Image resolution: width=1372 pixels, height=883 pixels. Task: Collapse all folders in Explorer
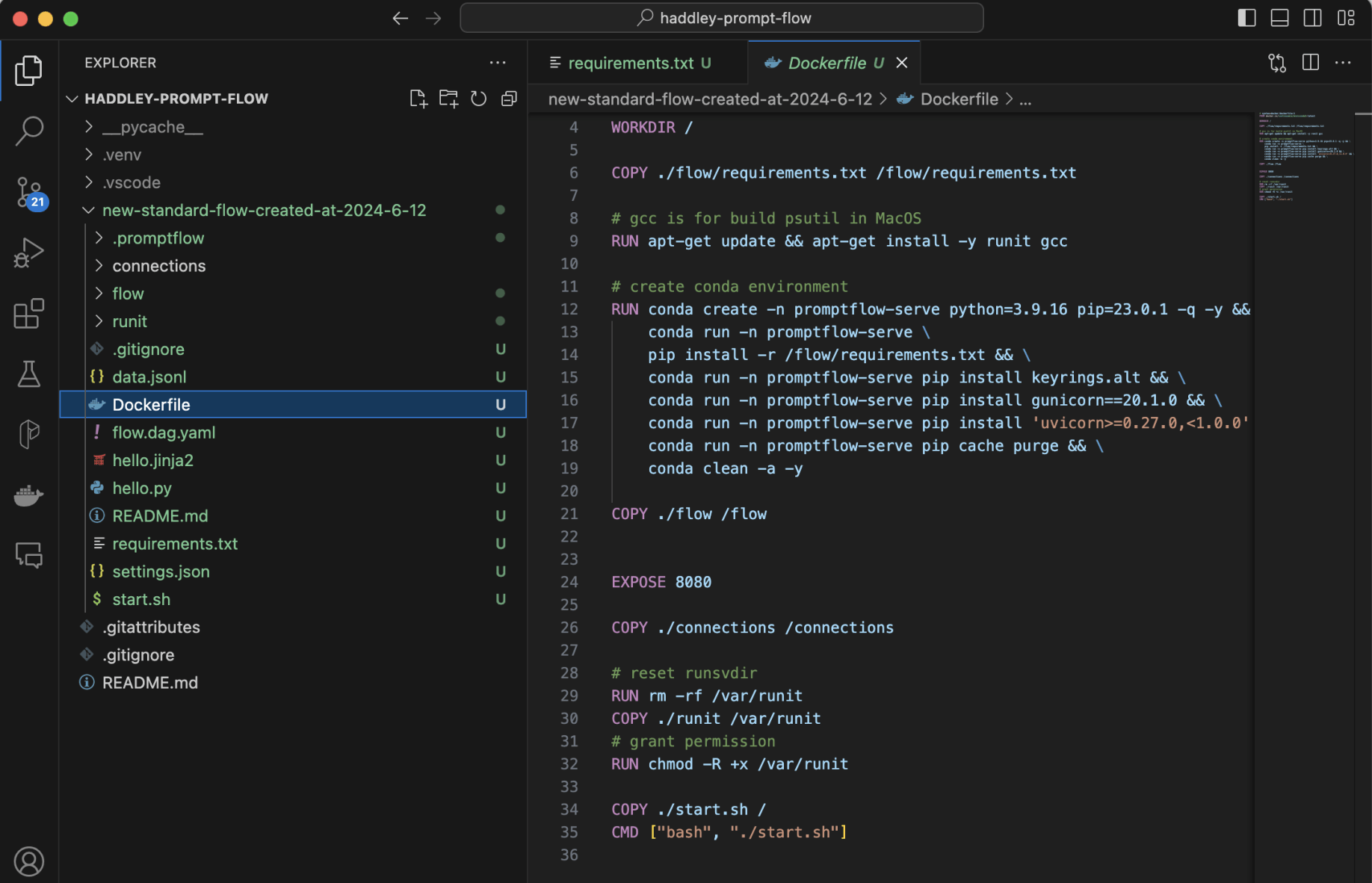click(x=509, y=99)
